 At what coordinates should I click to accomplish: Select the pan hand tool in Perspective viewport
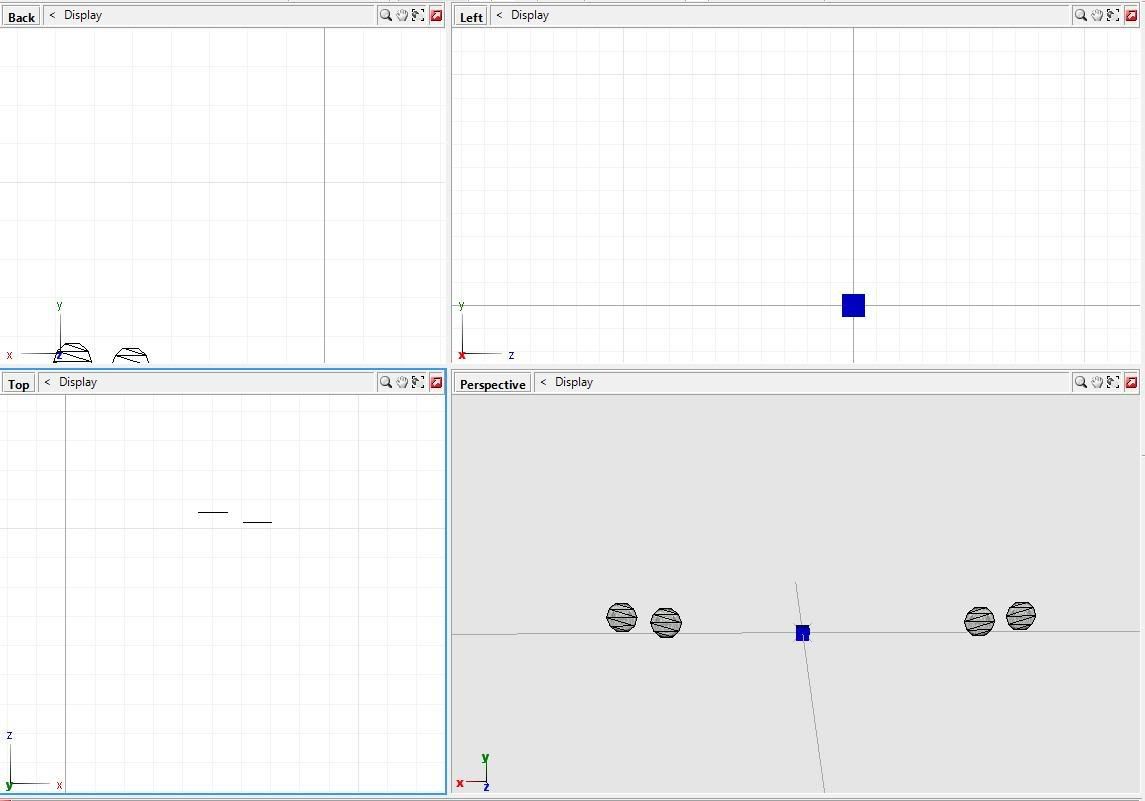1097,382
